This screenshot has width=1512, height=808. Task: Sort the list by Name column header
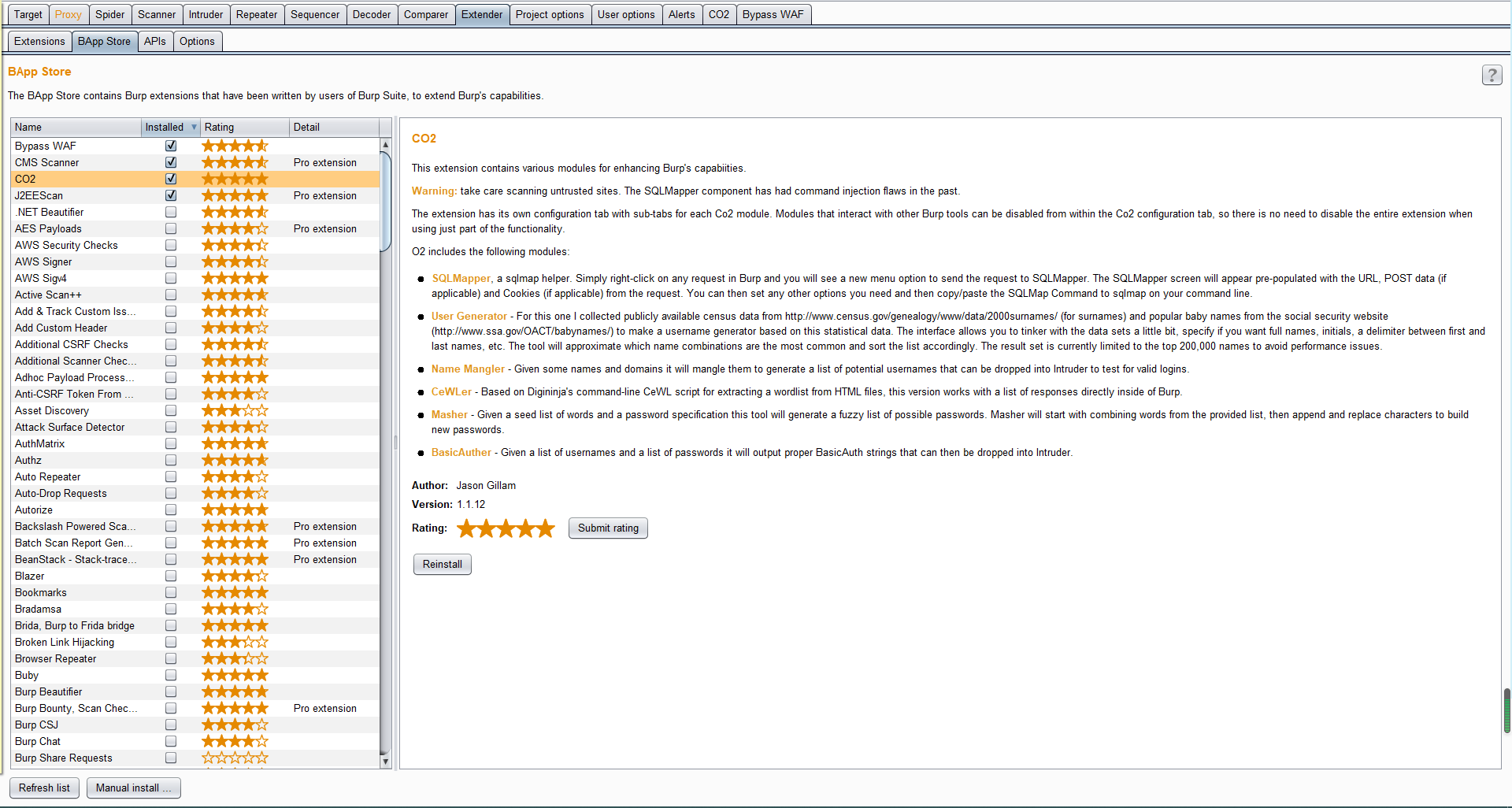76,127
